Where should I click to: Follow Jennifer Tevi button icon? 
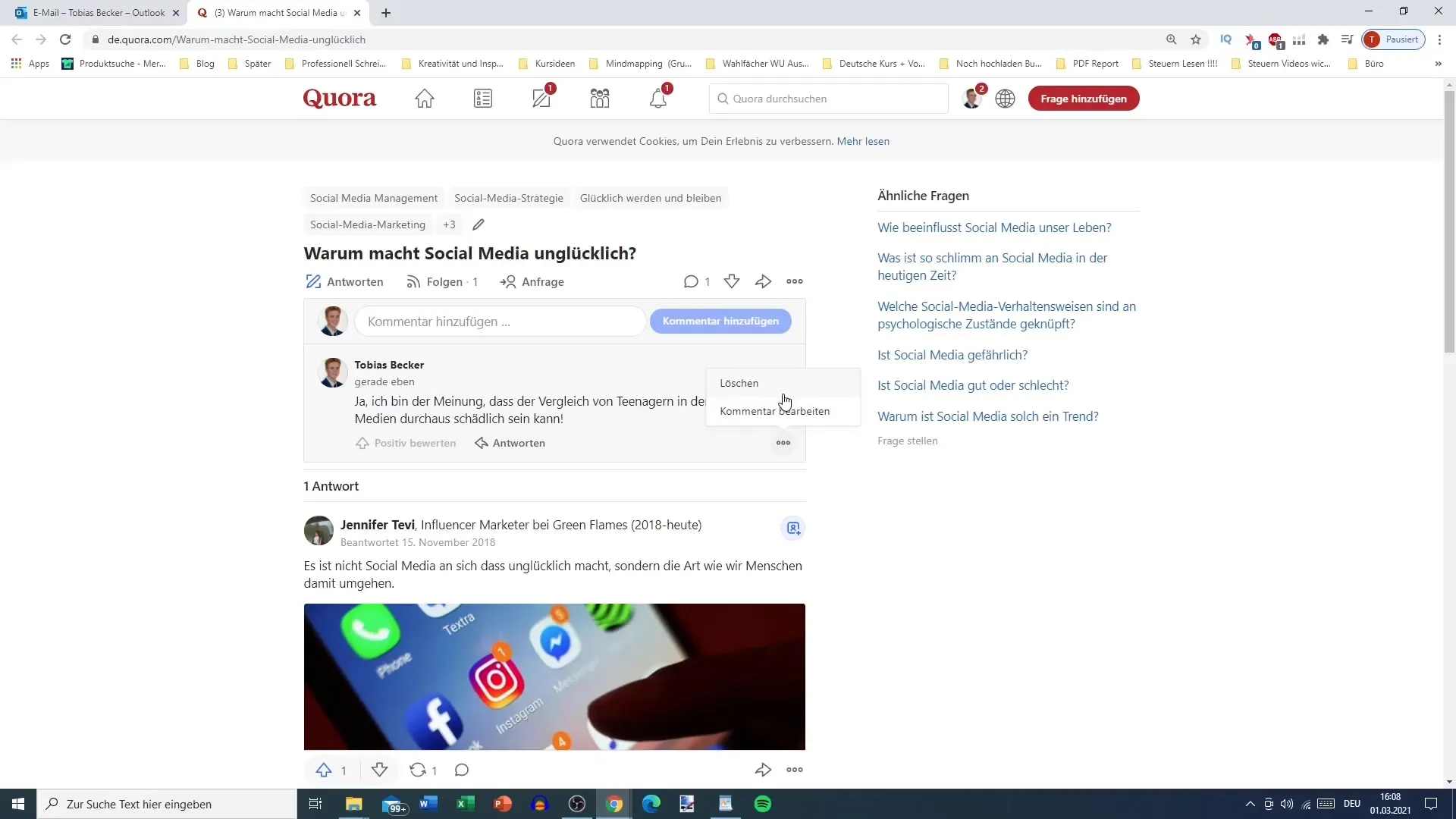793,528
